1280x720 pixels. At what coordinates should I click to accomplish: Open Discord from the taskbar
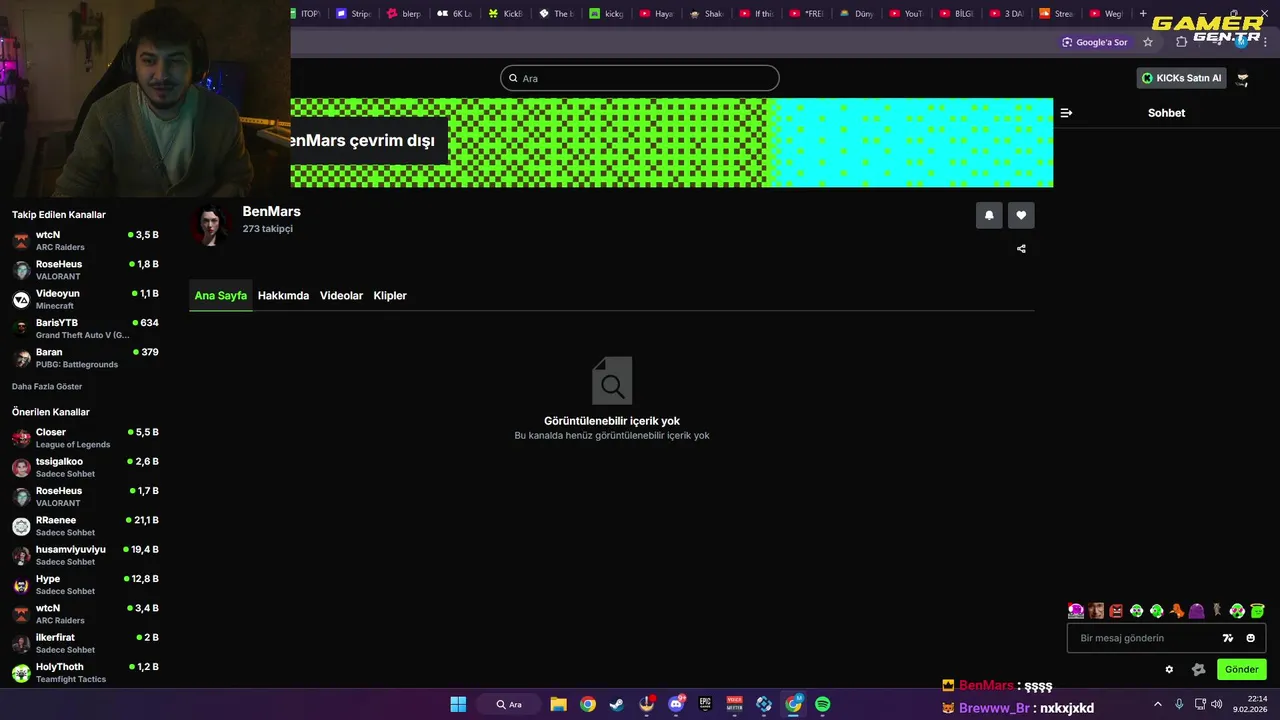point(676,704)
